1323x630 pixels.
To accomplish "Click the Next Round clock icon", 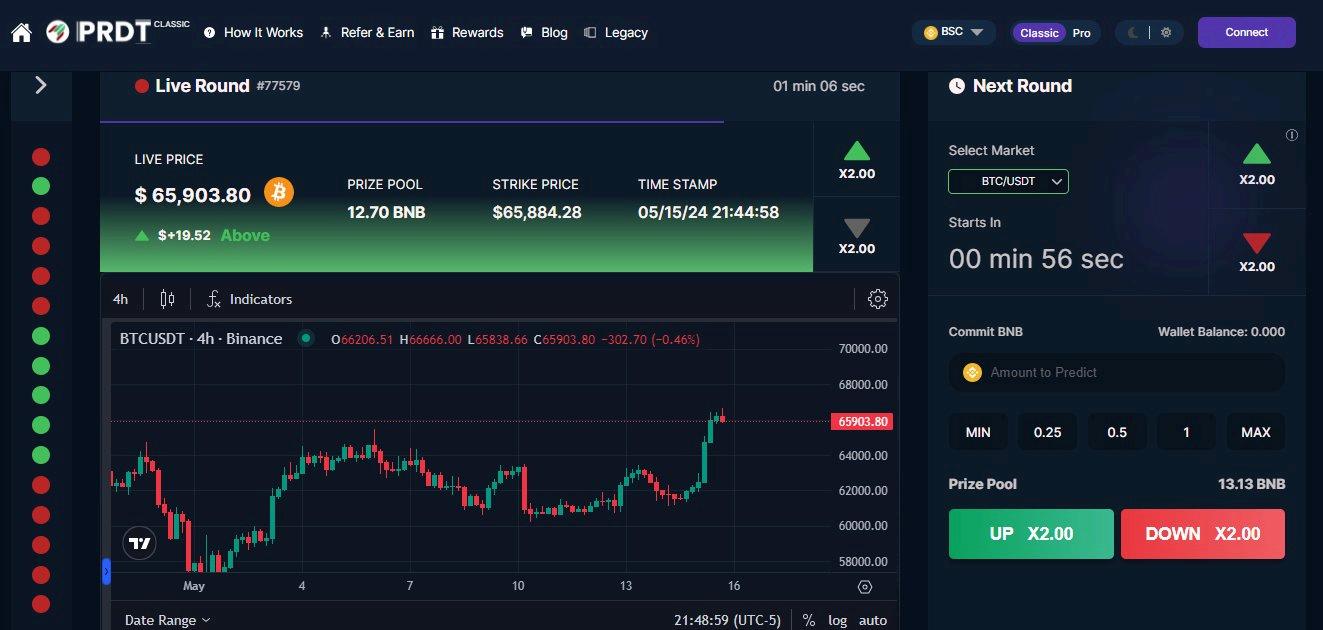I will [957, 86].
